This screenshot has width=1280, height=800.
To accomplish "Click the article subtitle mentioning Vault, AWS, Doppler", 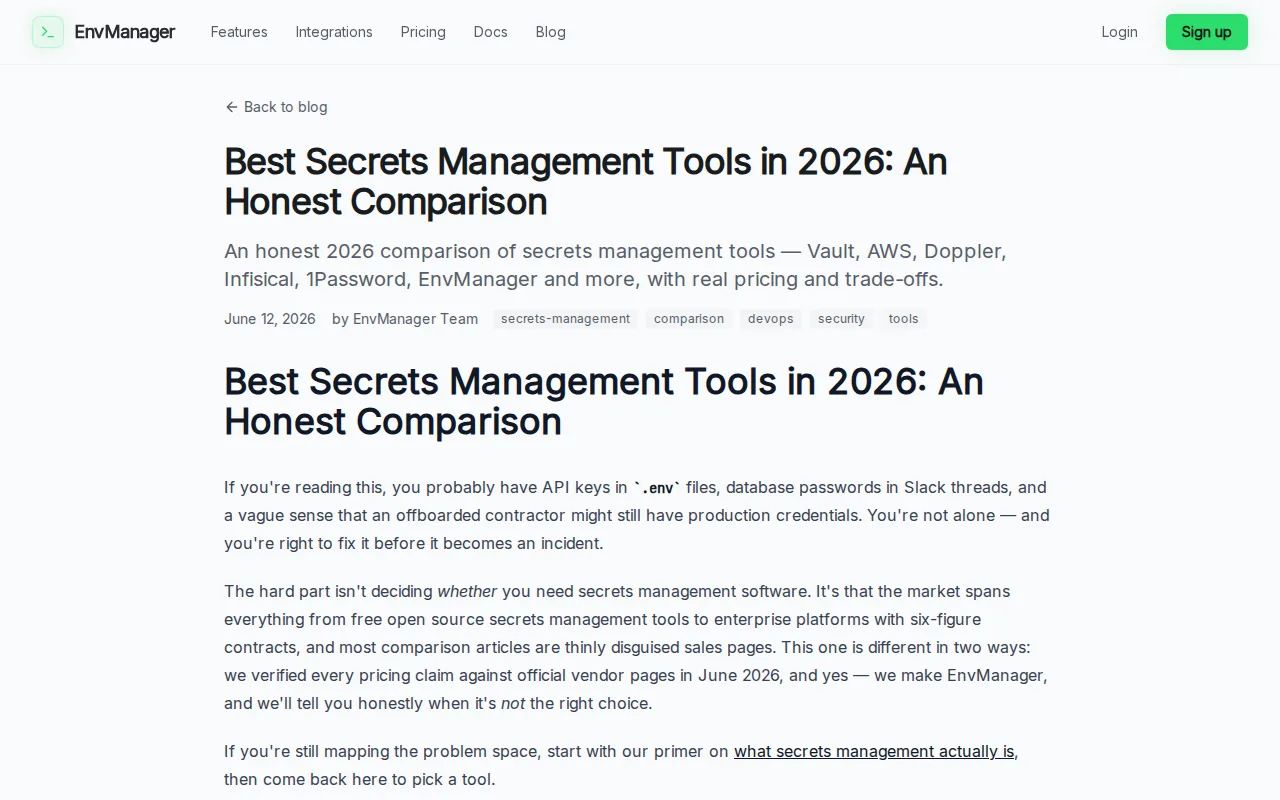I will [615, 265].
